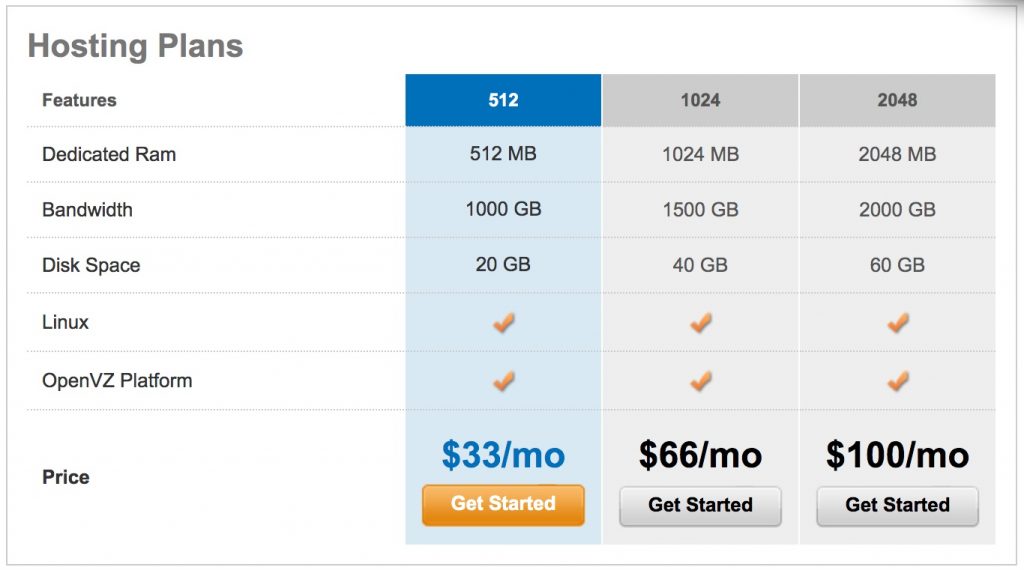Click the Linux checkmark in 1024 column

click(x=701, y=322)
